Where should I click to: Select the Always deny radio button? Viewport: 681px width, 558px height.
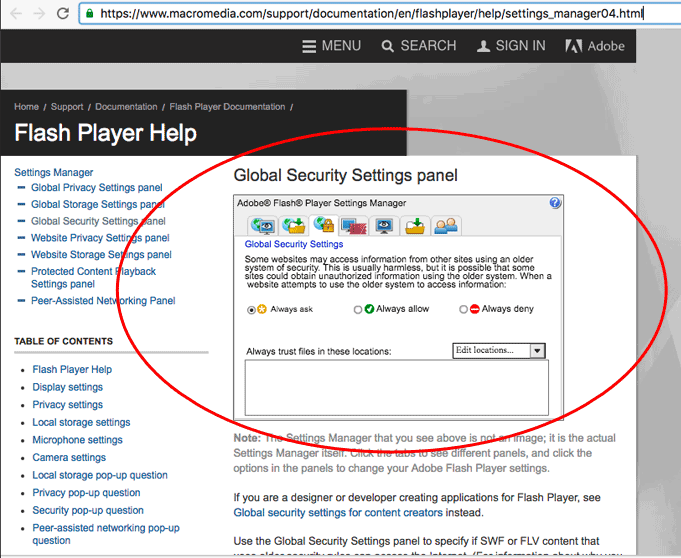(x=463, y=309)
